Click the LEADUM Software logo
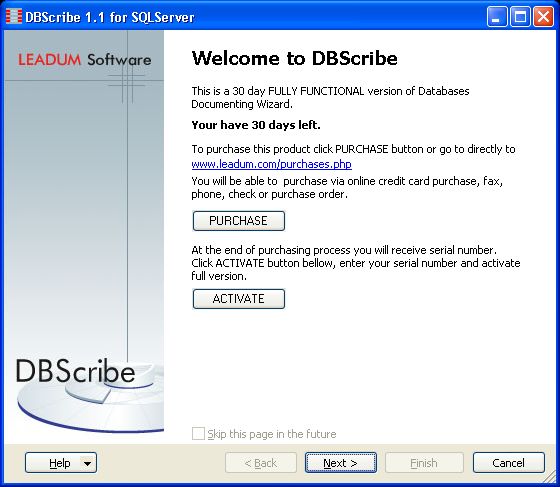The image size is (560, 487). pyautogui.click(x=85, y=60)
